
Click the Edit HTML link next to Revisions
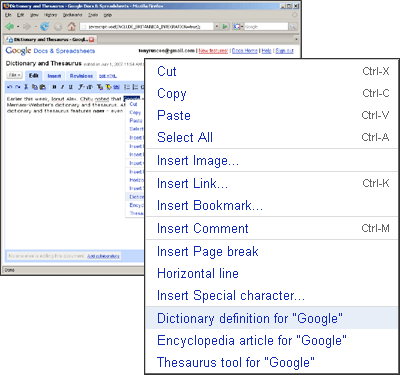(x=108, y=76)
